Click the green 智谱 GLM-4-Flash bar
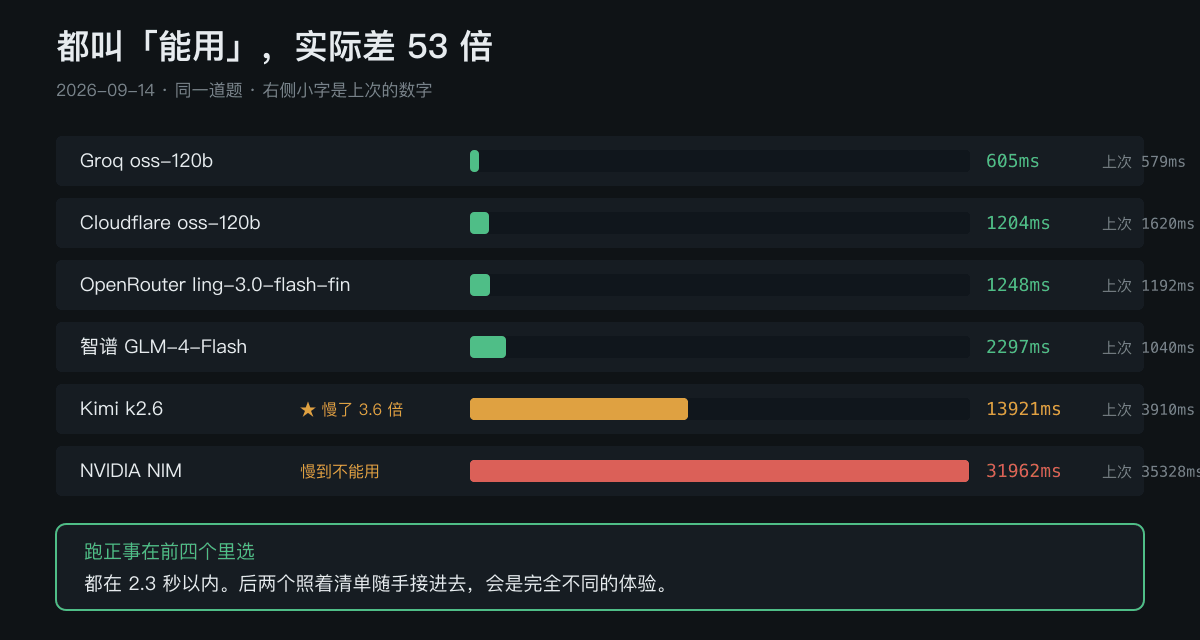Screen dimensions: 1200x640 488,347
